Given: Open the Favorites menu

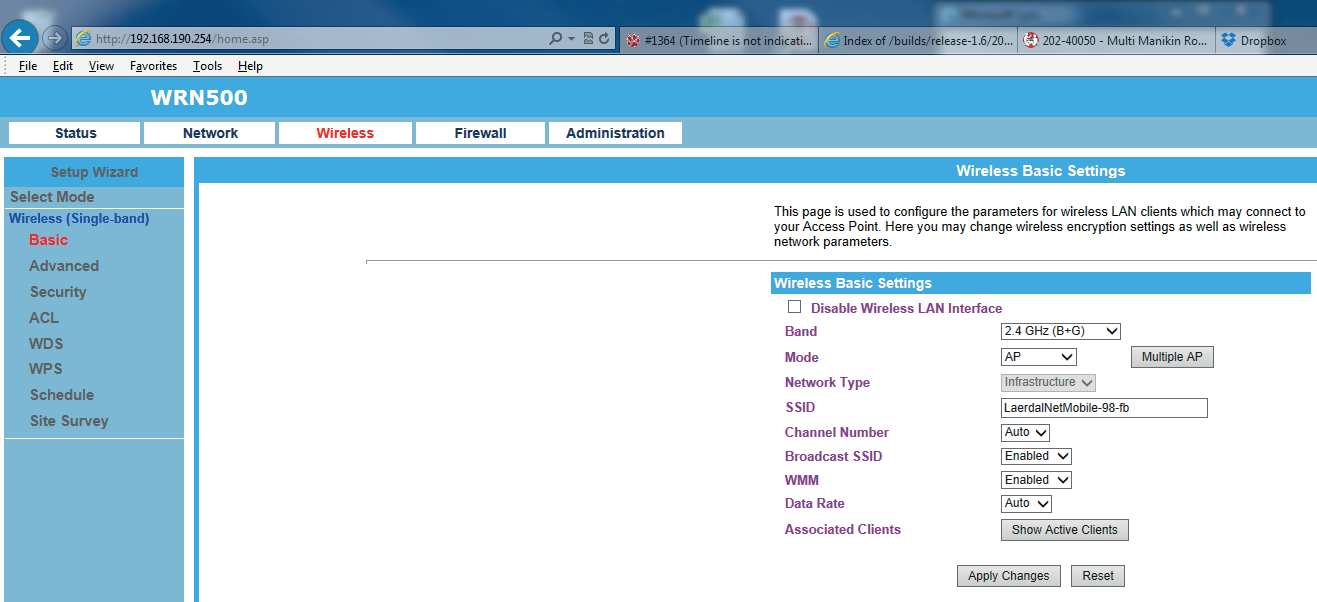Looking at the screenshot, I should (153, 66).
